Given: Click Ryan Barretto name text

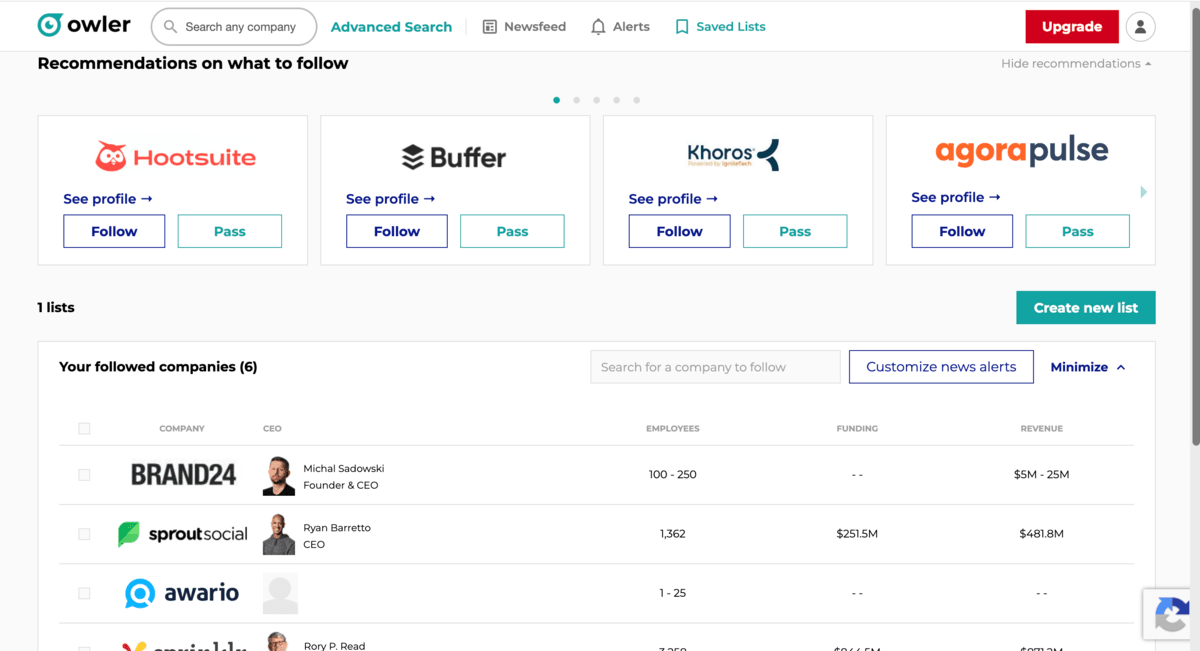Looking at the screenshot, I should pyautogui.click(x=337, y=527).
